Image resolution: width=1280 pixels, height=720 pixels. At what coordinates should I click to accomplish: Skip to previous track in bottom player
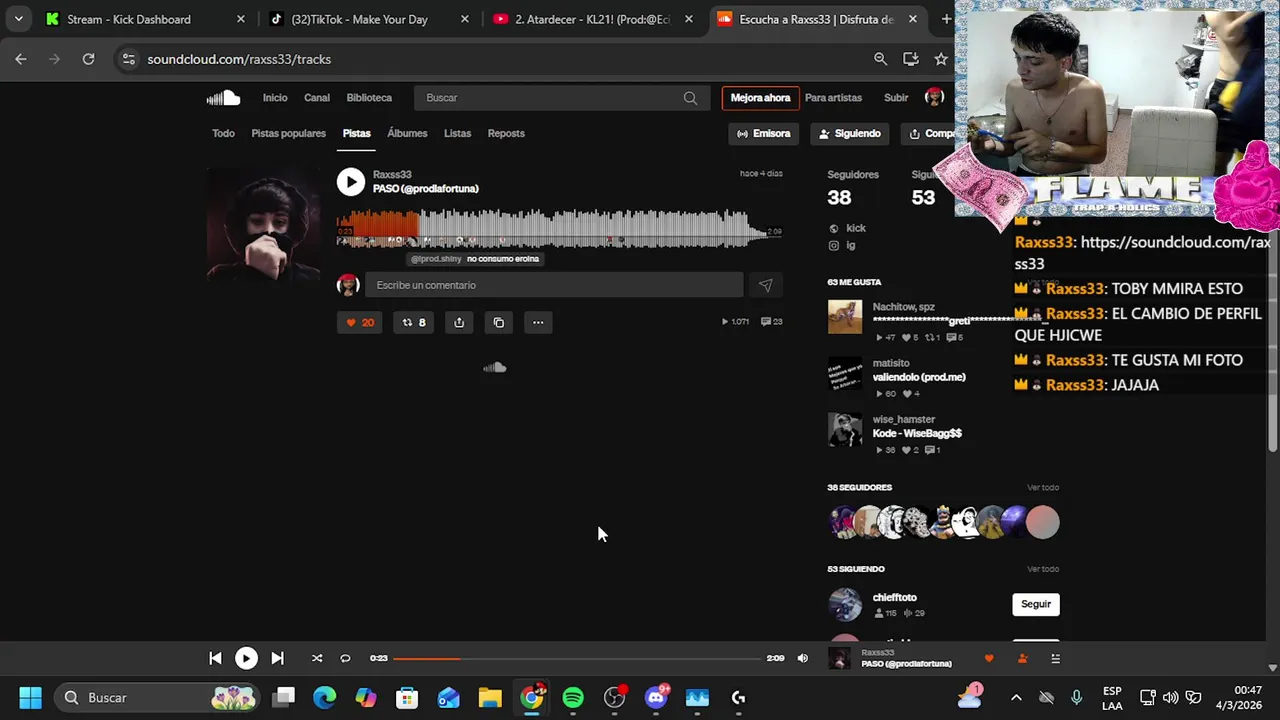coord(215,658)
